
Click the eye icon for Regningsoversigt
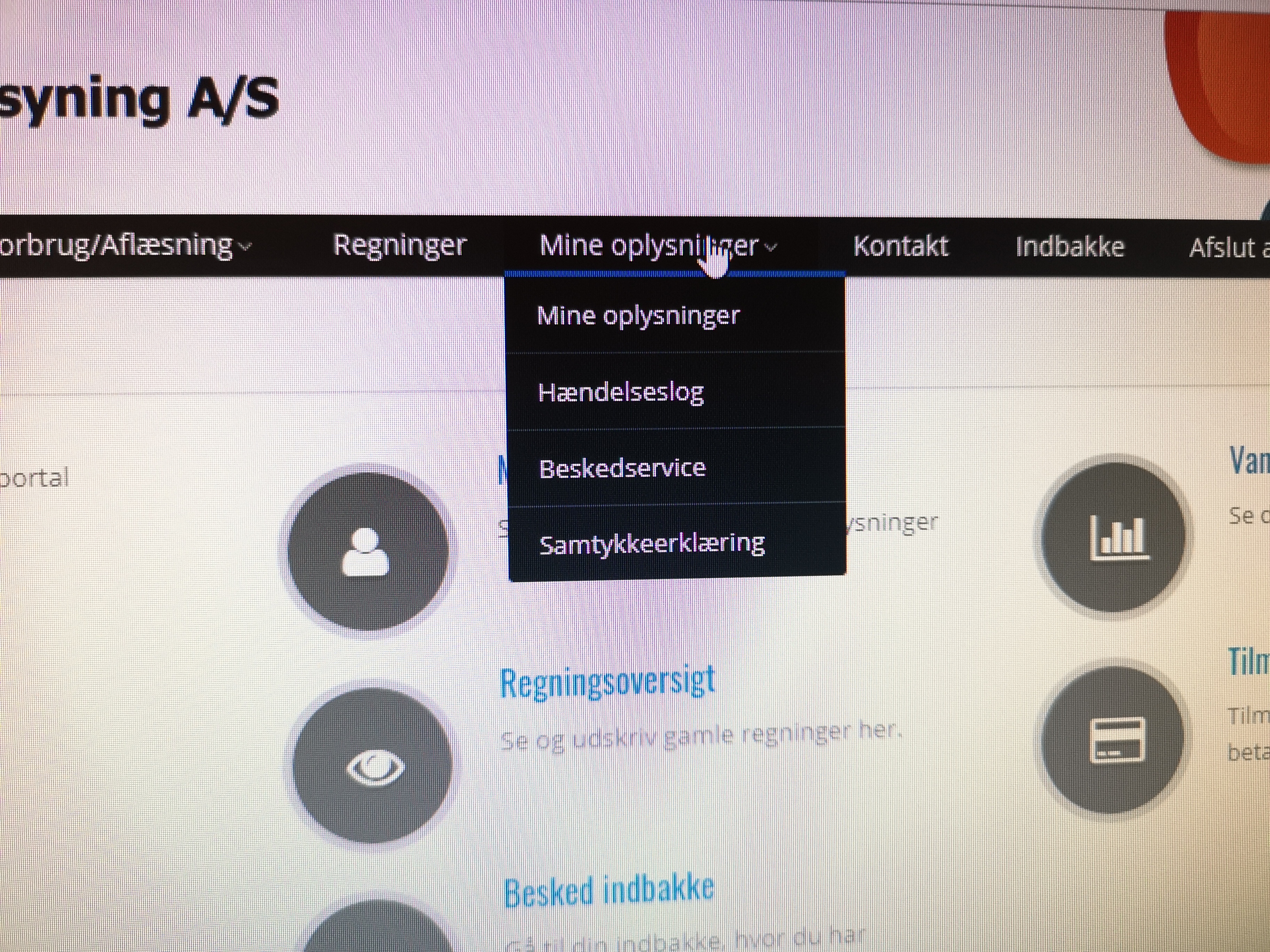click(x=373, y=766)
